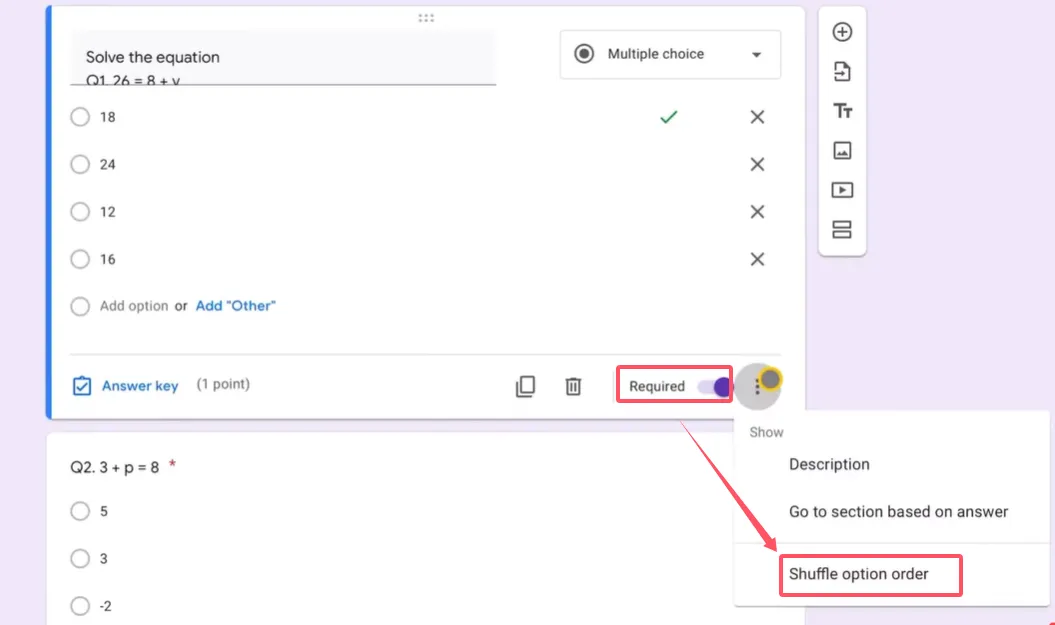Click the Add "Other" link
Viewport: 1055px width, 625px height.
235,306
